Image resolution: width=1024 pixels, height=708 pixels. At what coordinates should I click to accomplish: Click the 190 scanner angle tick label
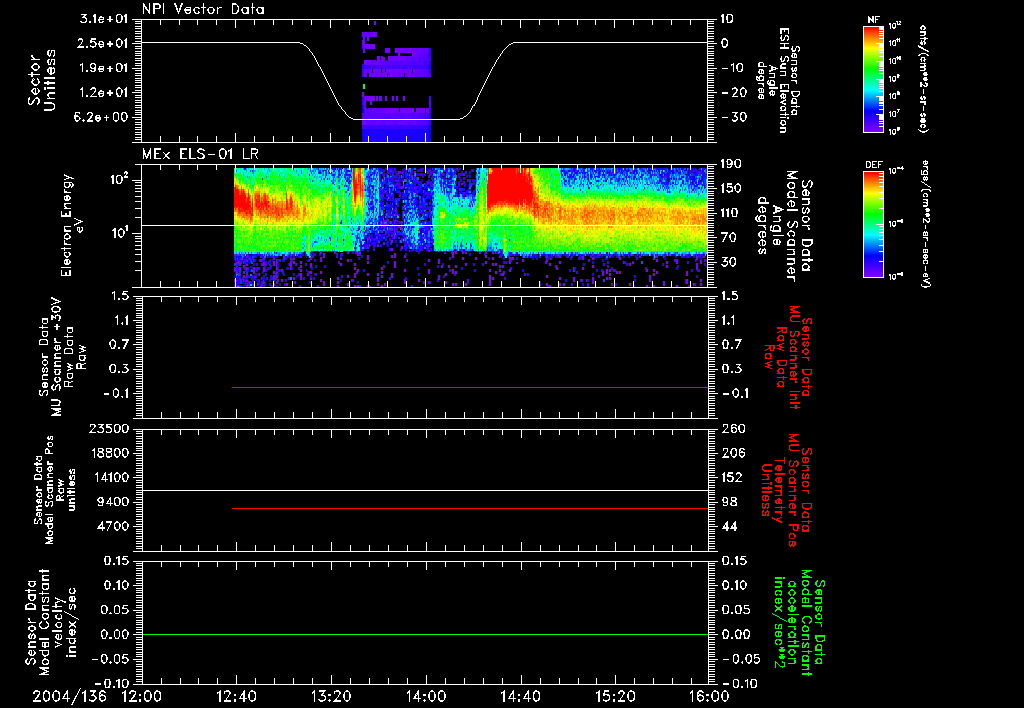click(731, 164)
